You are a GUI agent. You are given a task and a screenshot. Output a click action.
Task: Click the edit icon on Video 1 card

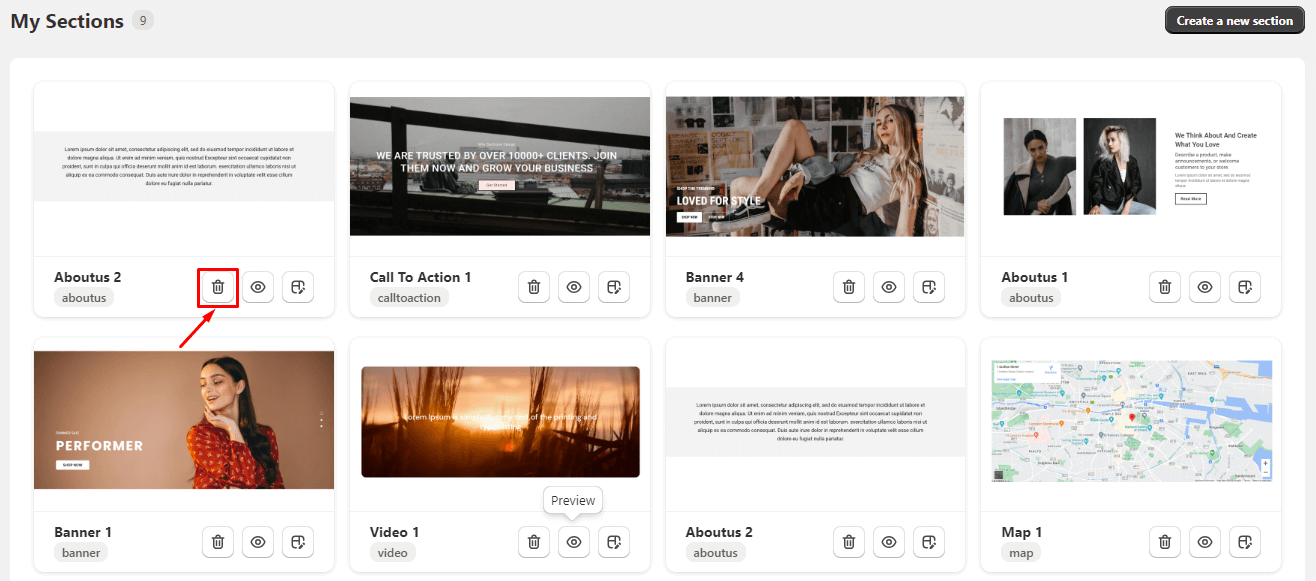[x=614, y=542]
